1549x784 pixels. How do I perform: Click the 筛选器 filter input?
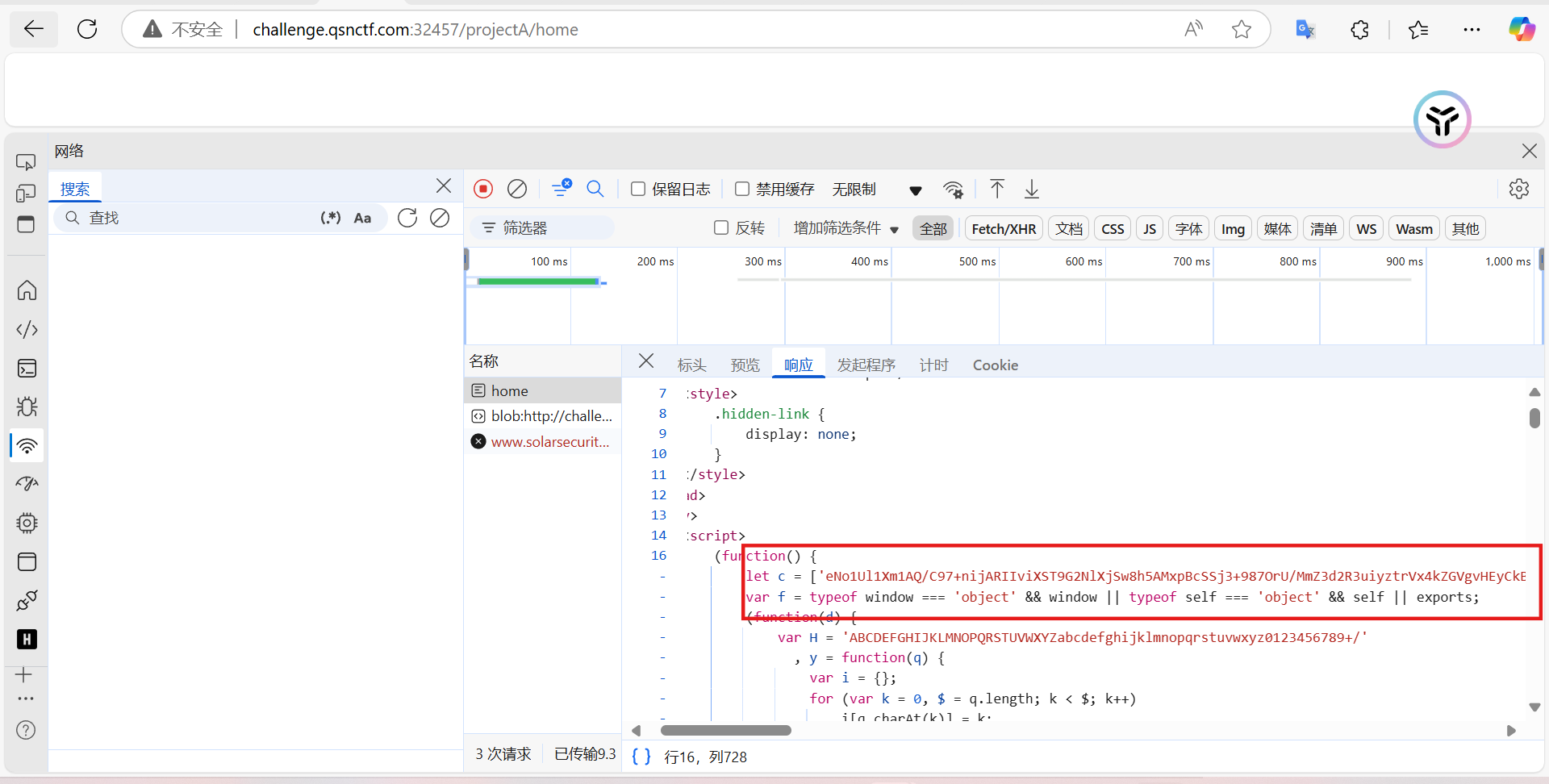coord(542,228)
